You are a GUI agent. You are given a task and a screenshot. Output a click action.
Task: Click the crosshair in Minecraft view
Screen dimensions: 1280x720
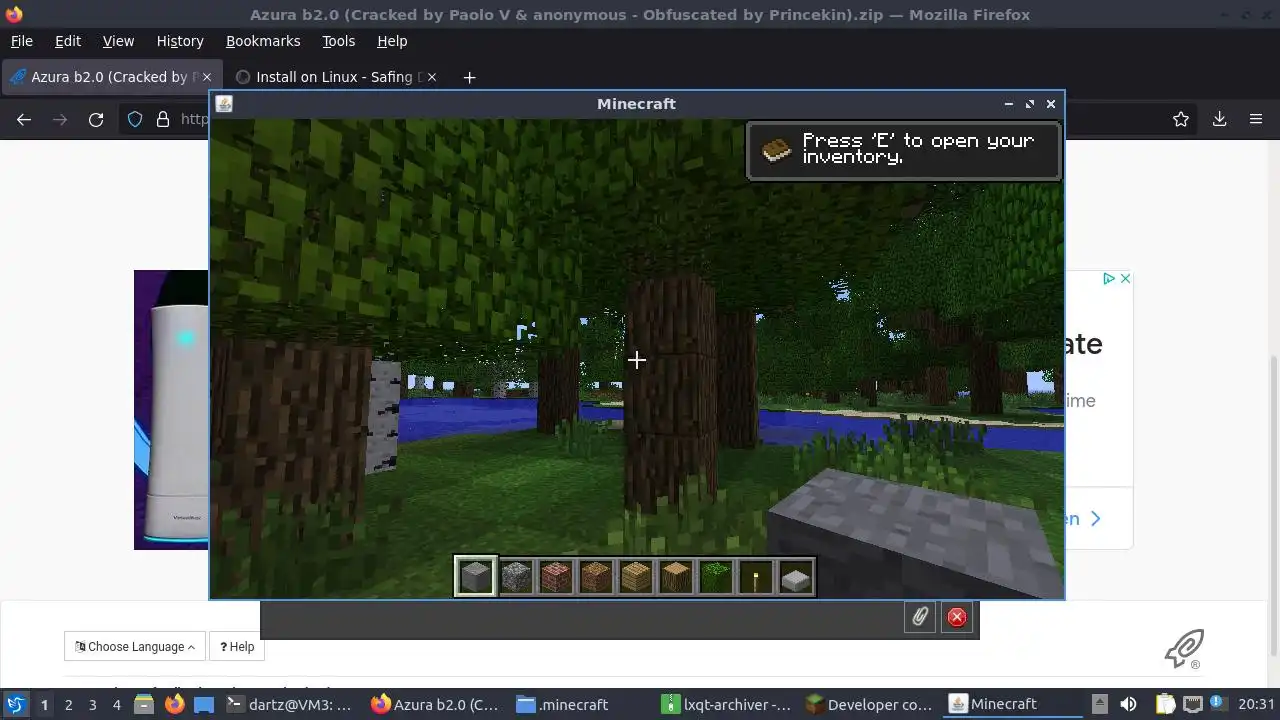(x=637, y=360)
